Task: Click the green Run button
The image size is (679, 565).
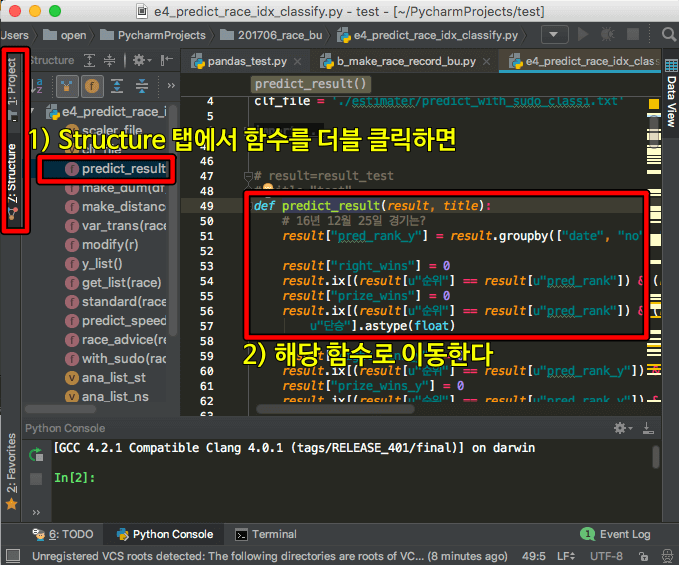Action: click(583, 35)
